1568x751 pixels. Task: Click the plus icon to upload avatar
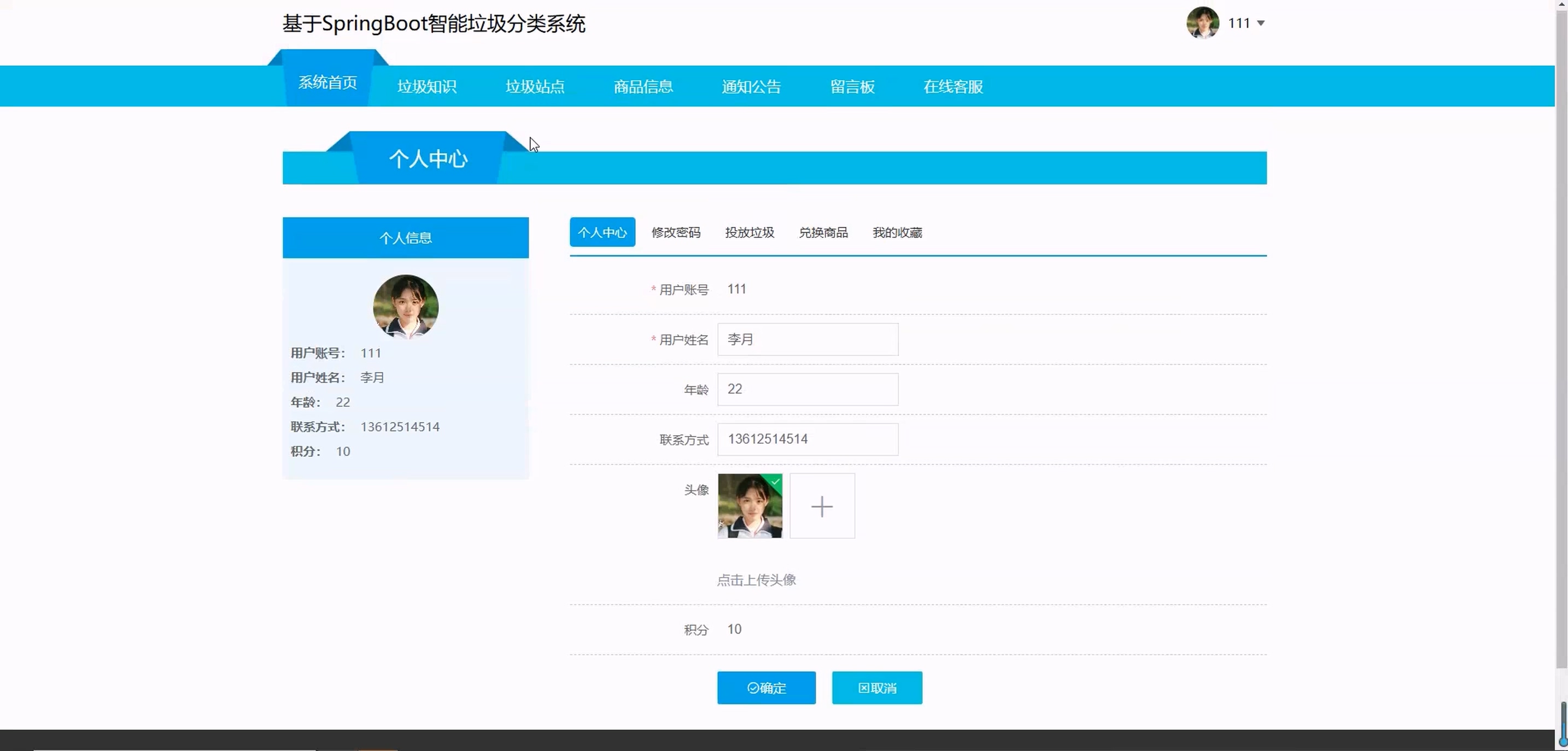click(x=822, y=506)
